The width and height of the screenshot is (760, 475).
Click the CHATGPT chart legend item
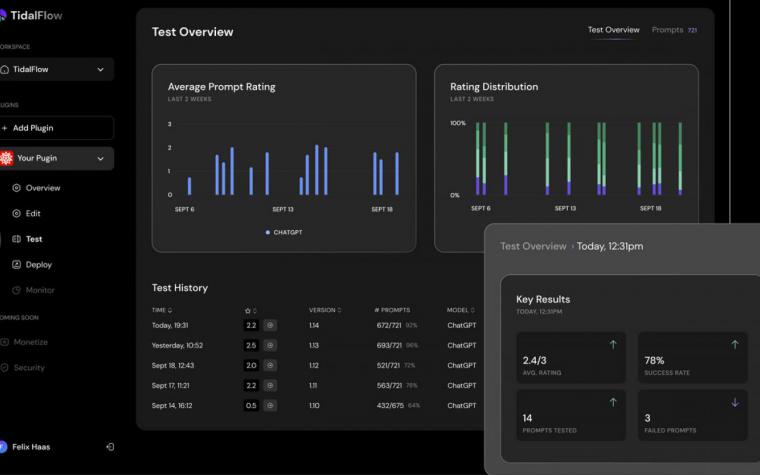click(284, 233)
